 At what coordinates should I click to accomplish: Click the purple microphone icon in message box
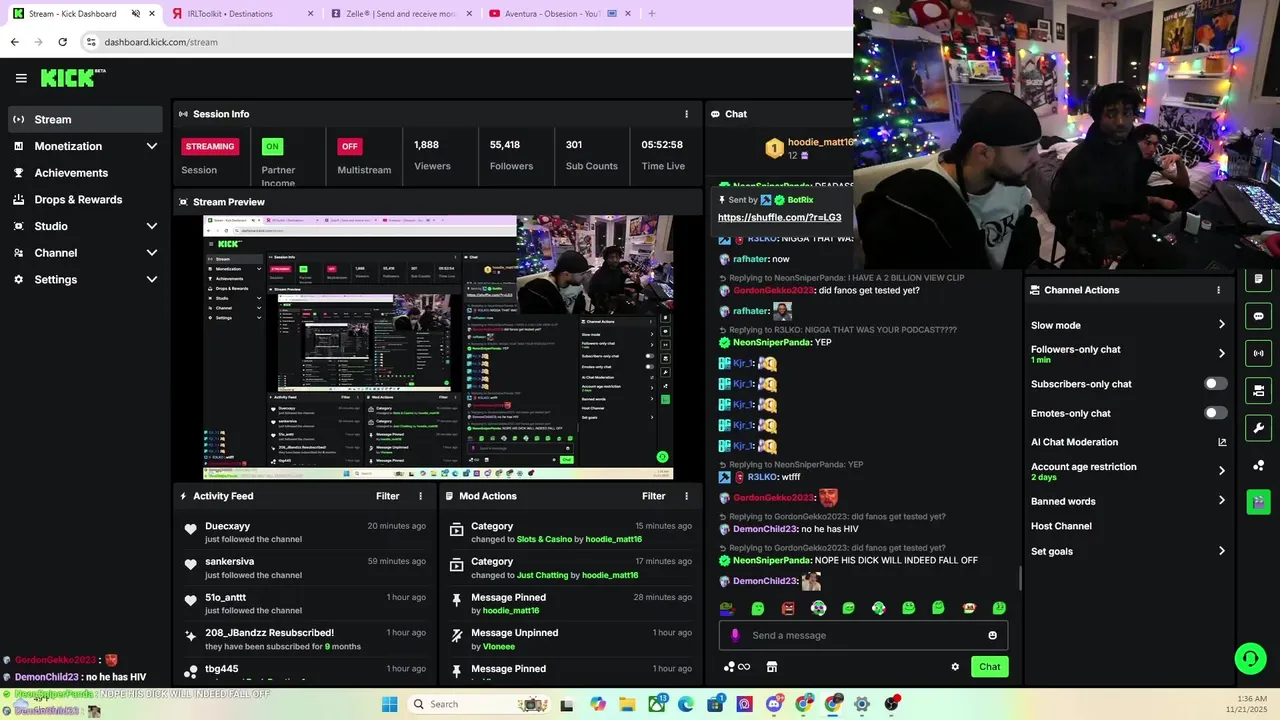point(735,635)
